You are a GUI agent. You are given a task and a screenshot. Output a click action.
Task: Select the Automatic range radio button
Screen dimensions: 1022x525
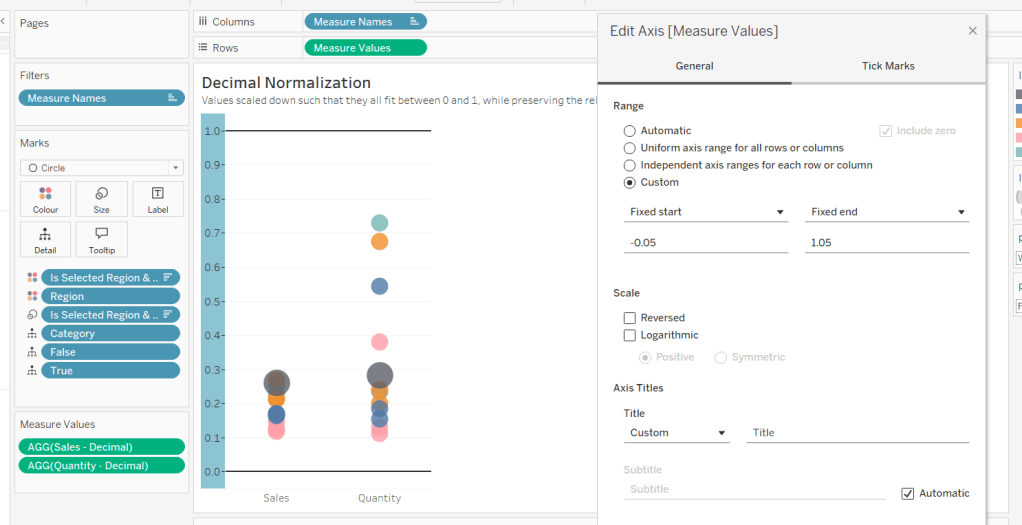coord(630,131)
